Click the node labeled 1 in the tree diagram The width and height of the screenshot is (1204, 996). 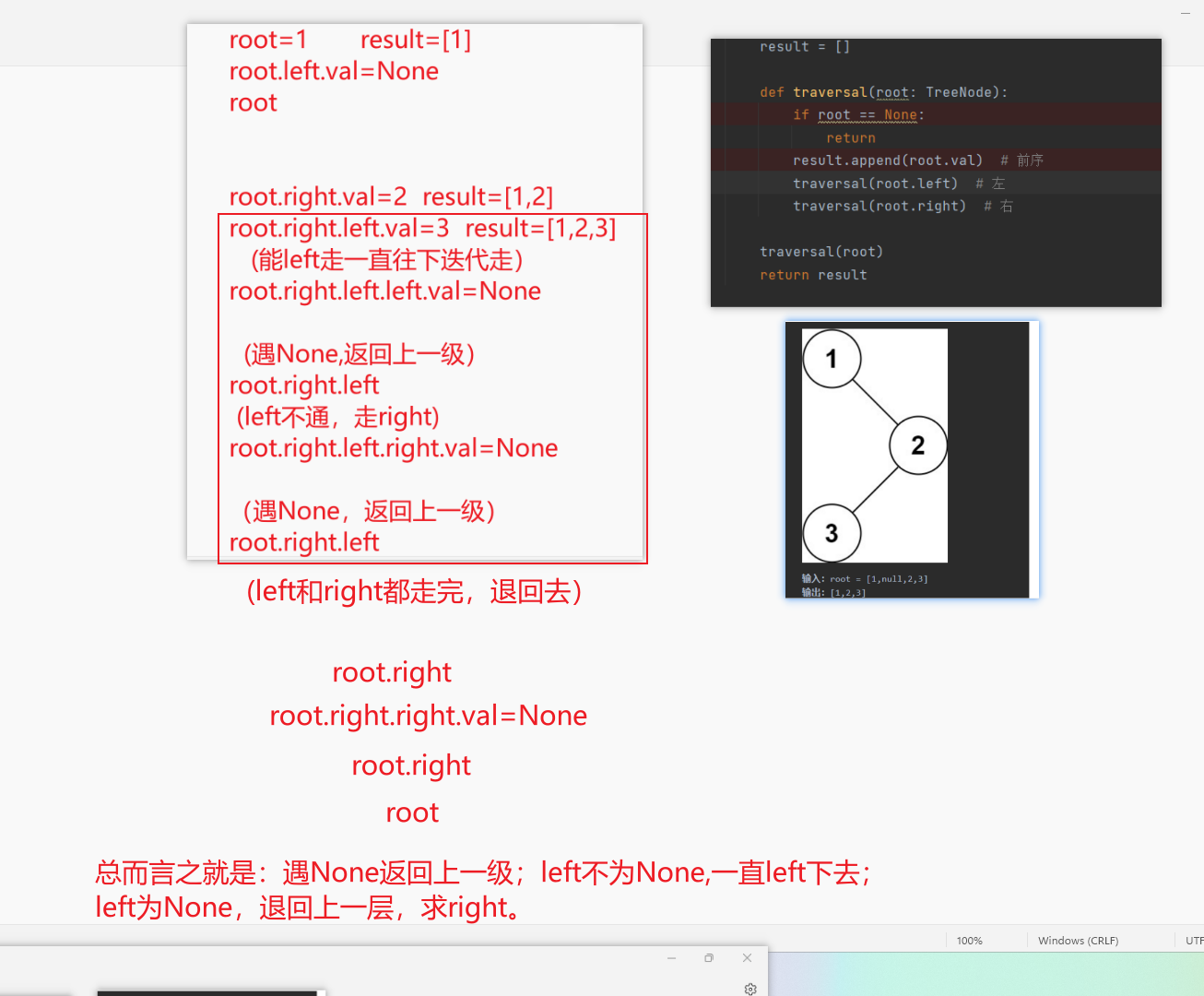(x=832, y=359)
